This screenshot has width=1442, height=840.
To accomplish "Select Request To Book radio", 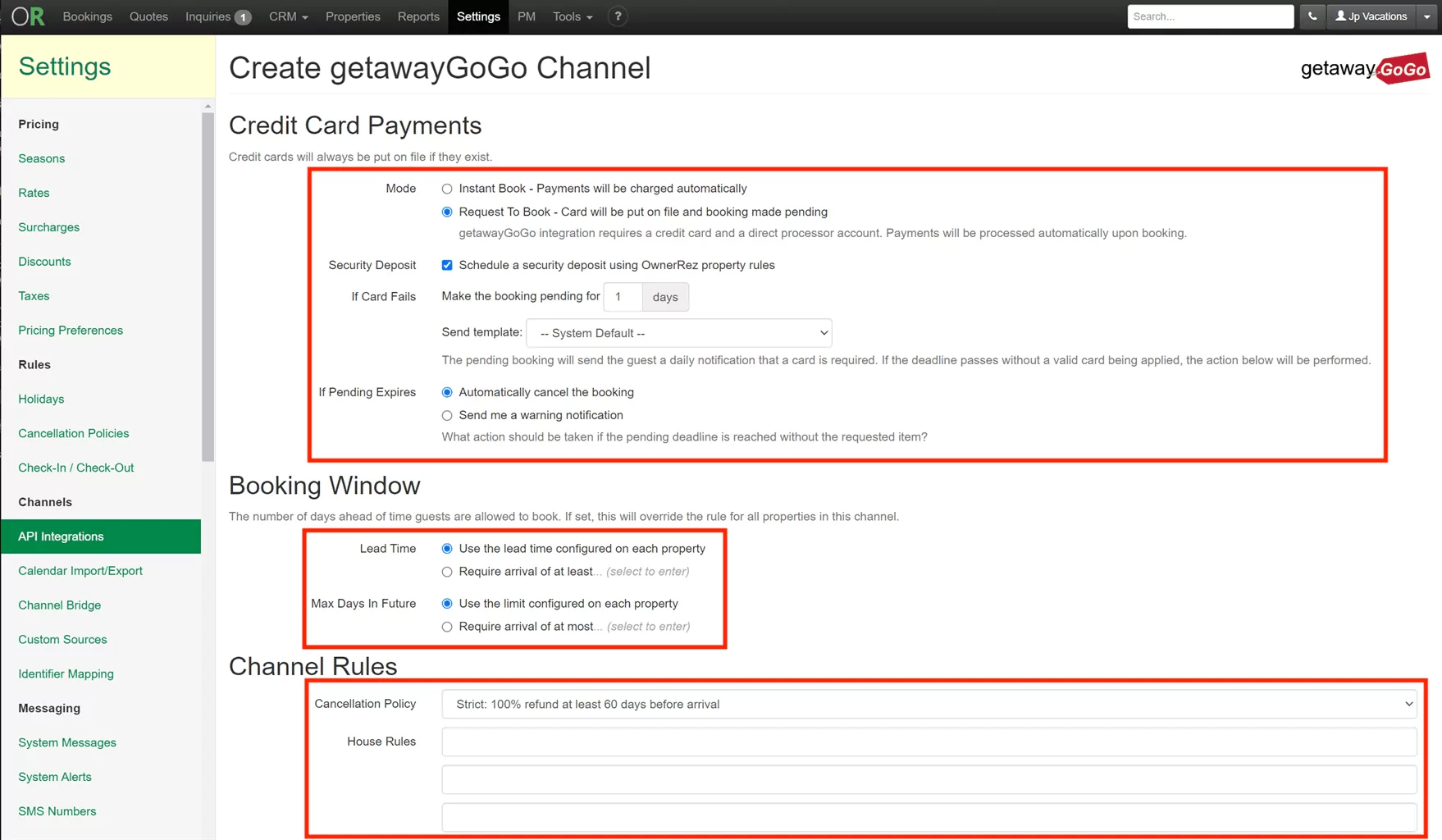I will pyautogui.click(x=447, y=212).
